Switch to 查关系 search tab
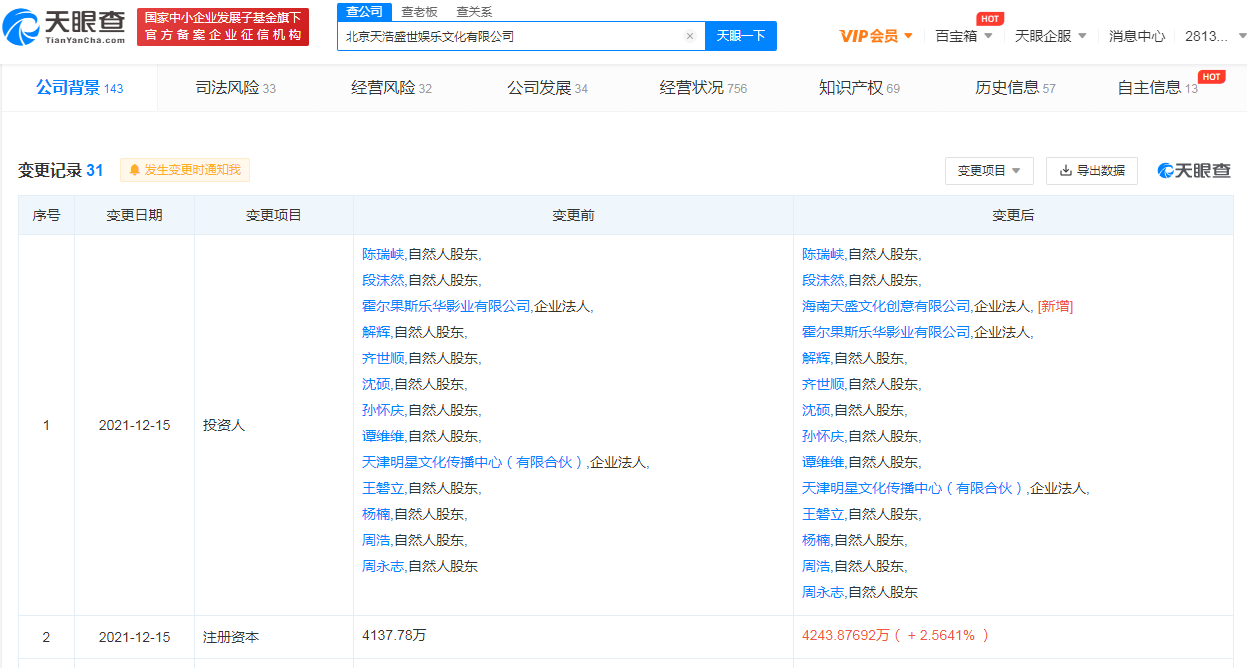Screen dimensions: 1247x668 (474, 12)
